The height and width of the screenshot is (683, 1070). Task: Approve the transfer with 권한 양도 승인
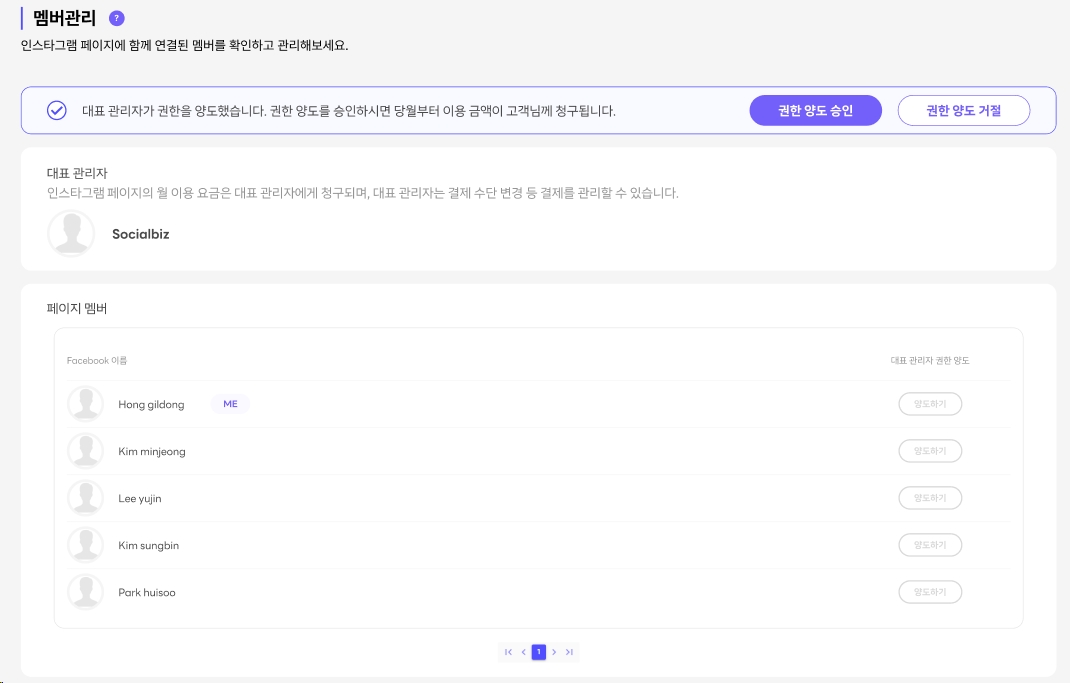pos(815,110)
